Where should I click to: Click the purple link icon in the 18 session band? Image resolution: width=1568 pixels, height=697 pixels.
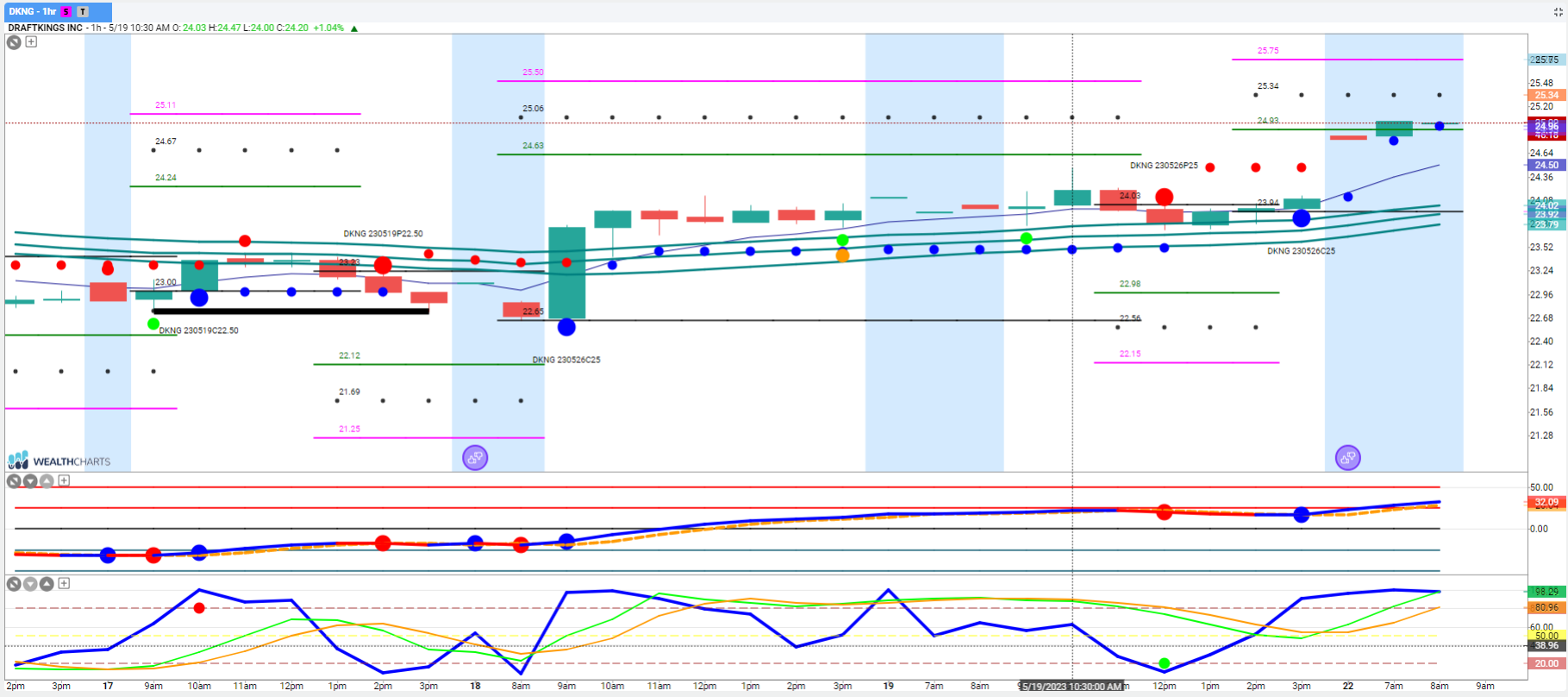(x=475, y=457)
